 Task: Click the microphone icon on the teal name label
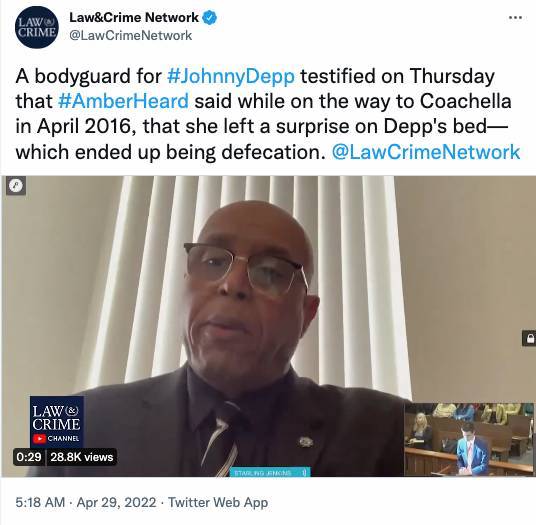pyautogui.click(x=305, y=473)
